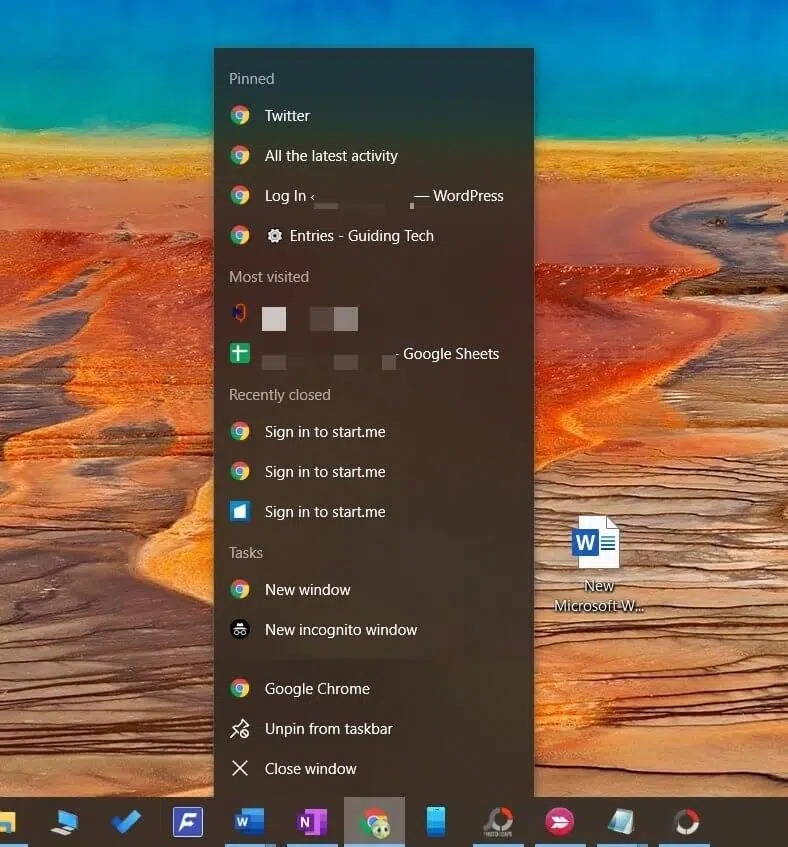Click the pink round bird taskbar icon
The height and width of the screenshot is (847, 788).
point(560,822)
